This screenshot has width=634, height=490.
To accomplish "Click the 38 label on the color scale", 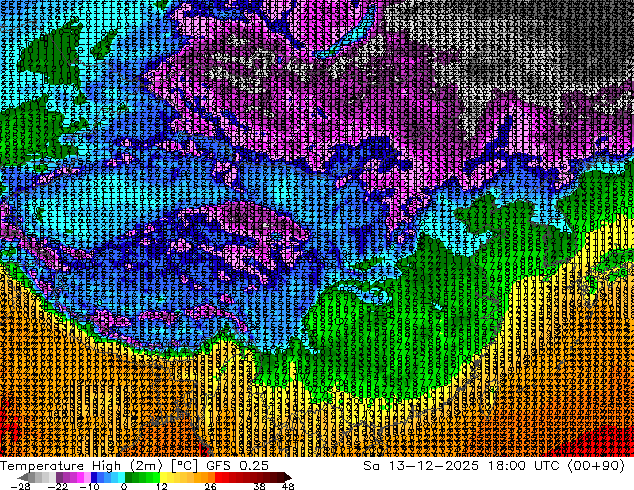I will pos(260,486).
